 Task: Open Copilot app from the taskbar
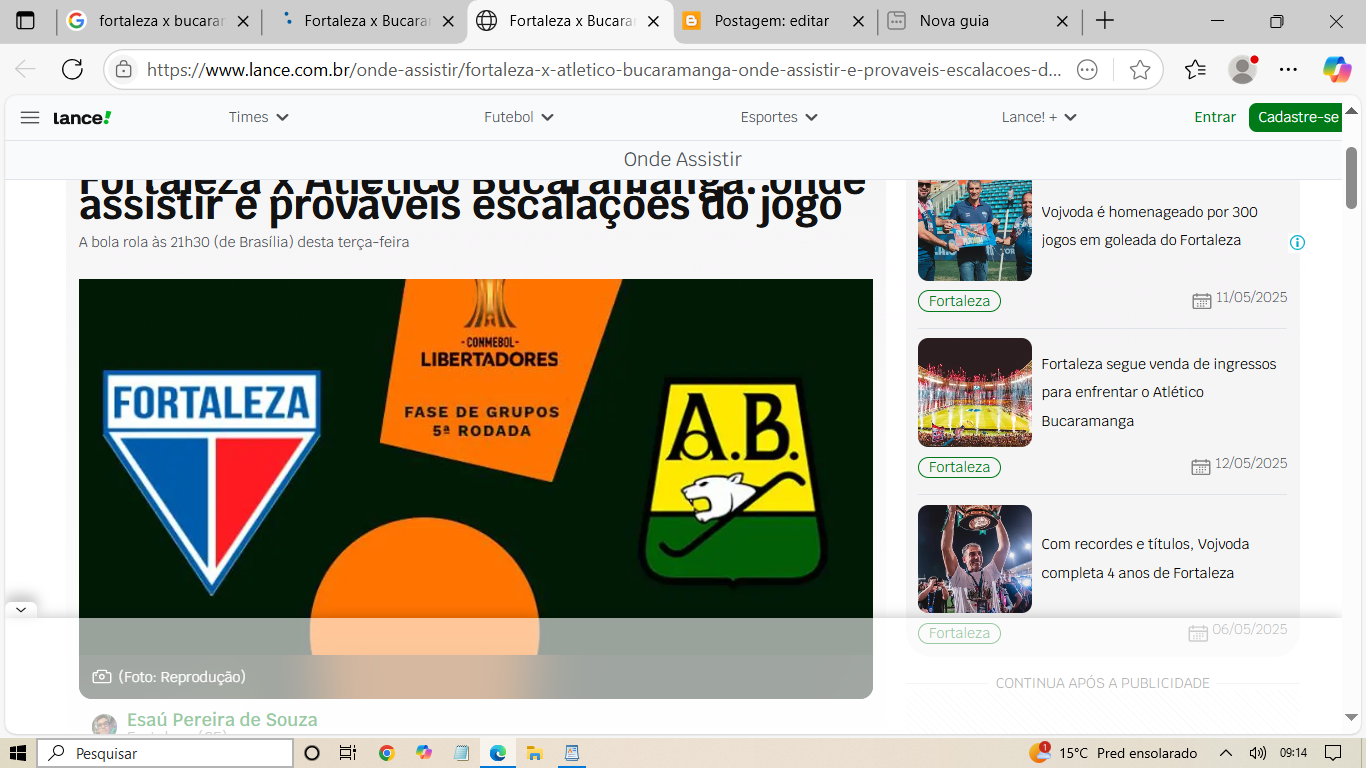[x=424, y=753]
